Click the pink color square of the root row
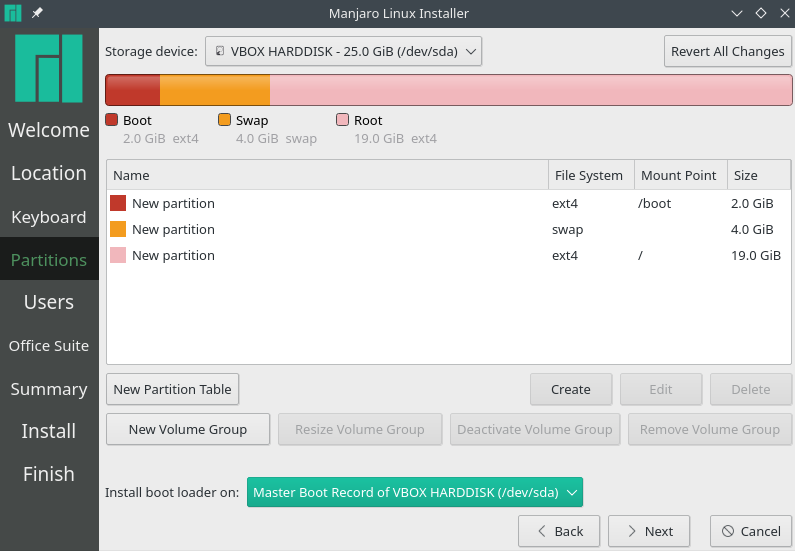This screenshot has height=551, width=795. click(x=118, y=255)
